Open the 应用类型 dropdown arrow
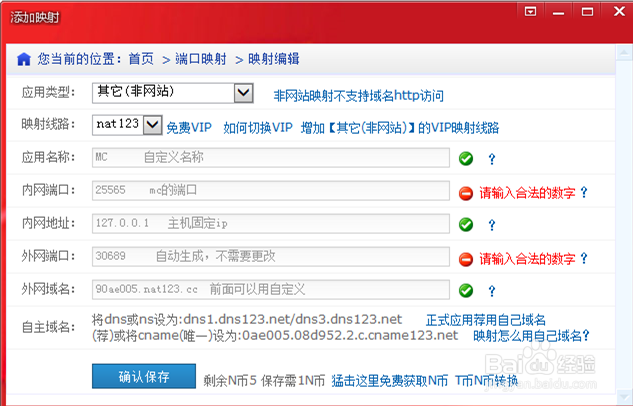Viewport: 633px width, 406px height. point(243,93)
